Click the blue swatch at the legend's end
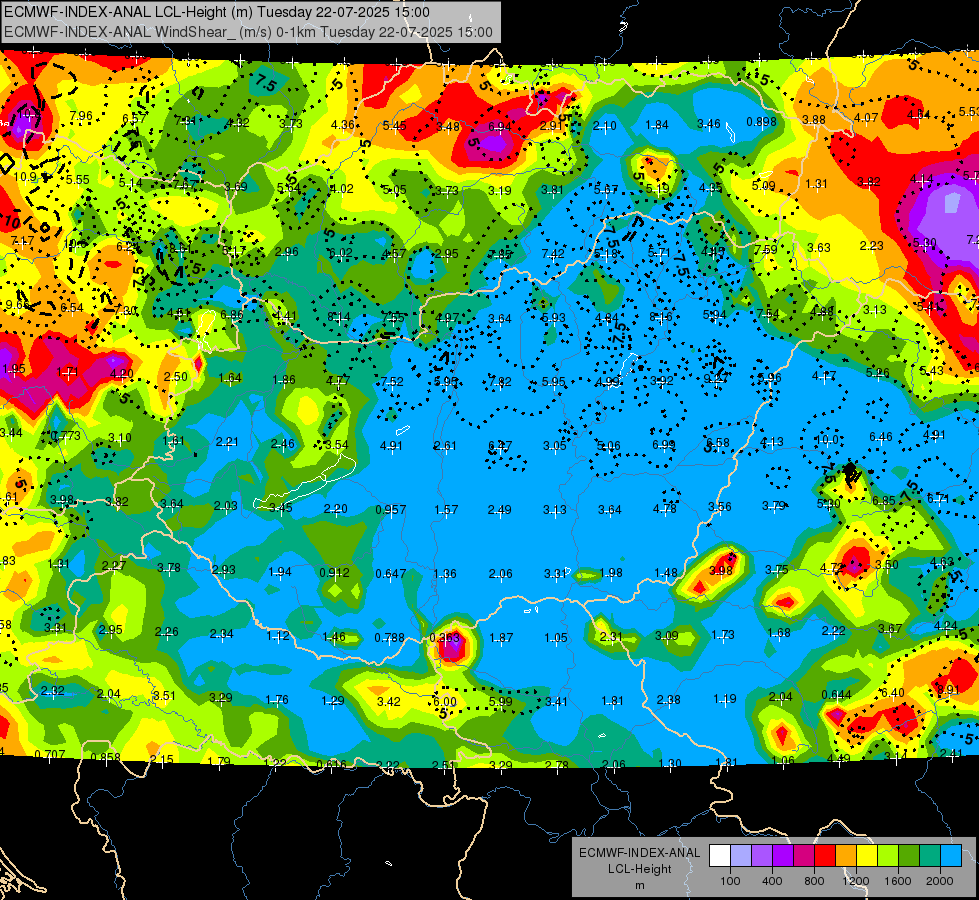The image size is (979, 900). point(951,856)
